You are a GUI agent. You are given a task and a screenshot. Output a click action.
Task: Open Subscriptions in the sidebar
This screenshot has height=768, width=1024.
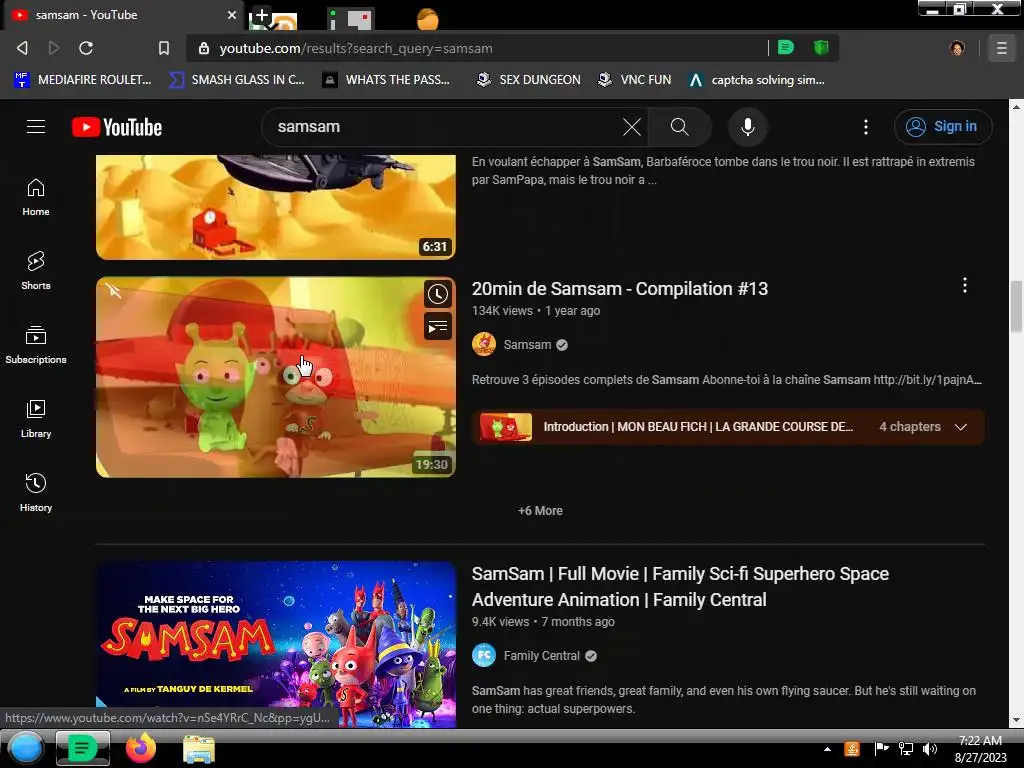[x=36, y=345]
